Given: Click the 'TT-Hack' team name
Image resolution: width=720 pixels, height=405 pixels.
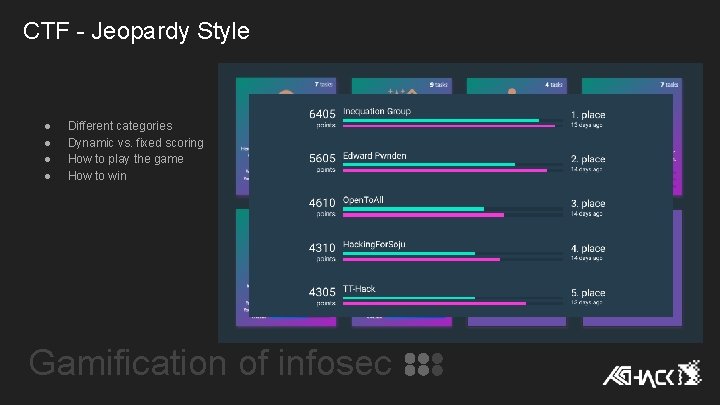Looking at the screenshot, I should (359, 289).
